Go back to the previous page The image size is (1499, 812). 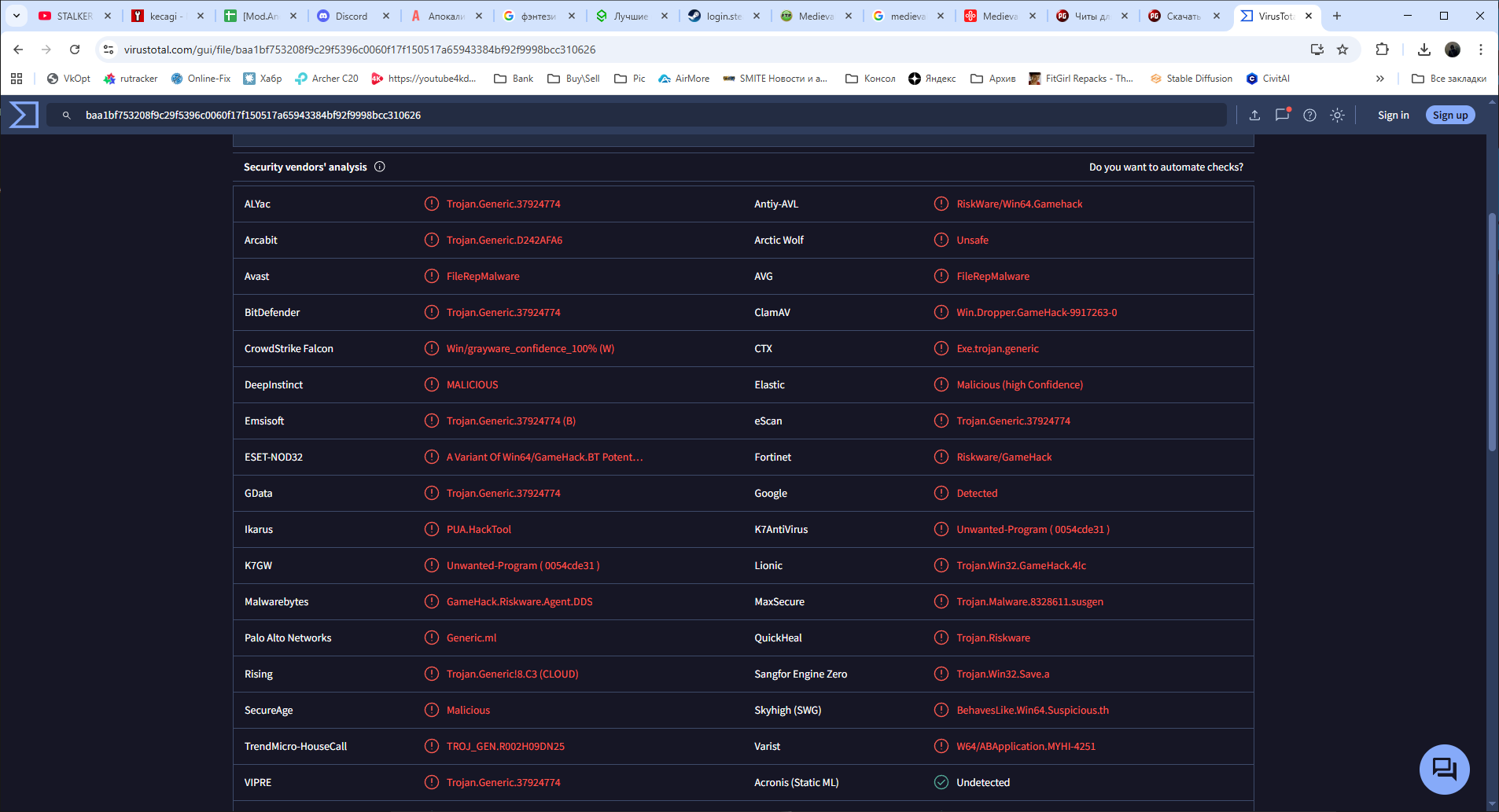(18, 50)
